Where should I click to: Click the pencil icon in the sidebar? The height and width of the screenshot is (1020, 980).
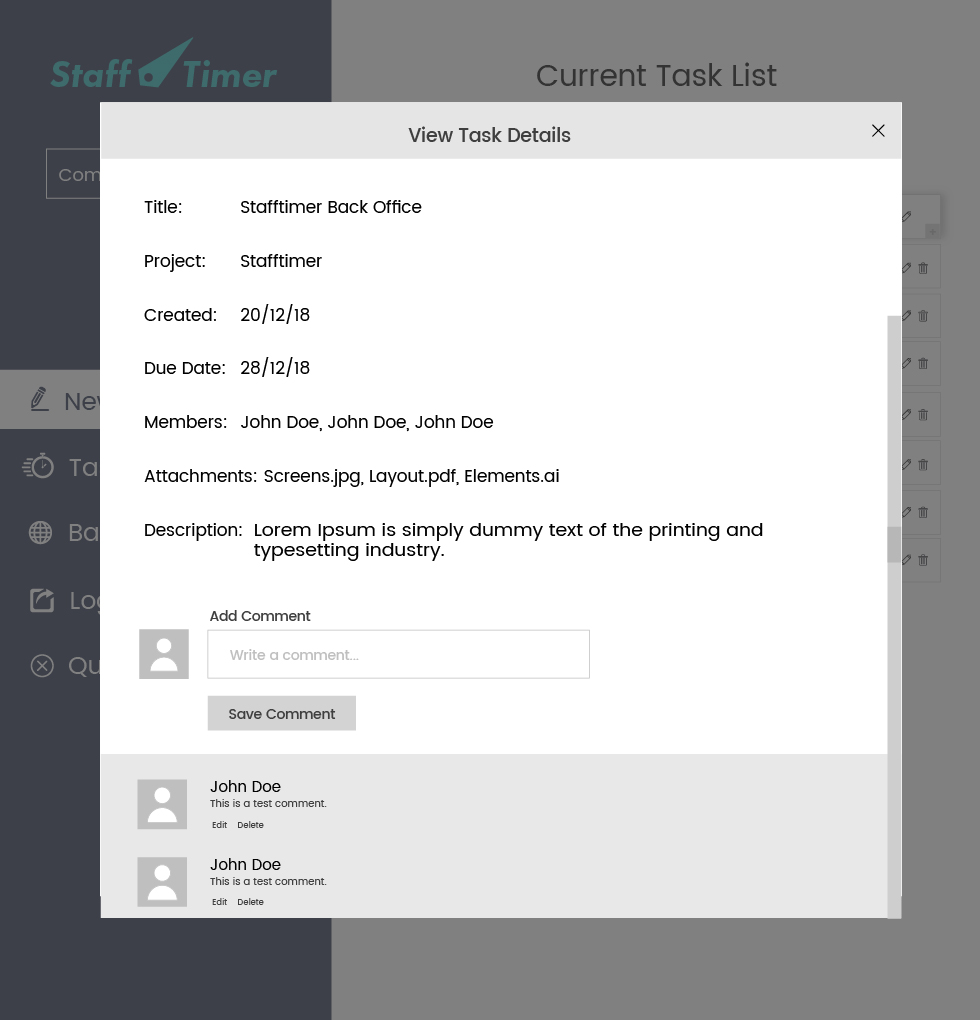pos(39,399)
